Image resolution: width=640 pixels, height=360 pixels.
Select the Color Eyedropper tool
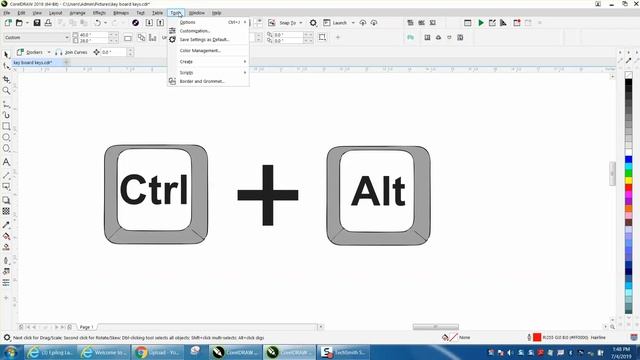click(6, 225)
